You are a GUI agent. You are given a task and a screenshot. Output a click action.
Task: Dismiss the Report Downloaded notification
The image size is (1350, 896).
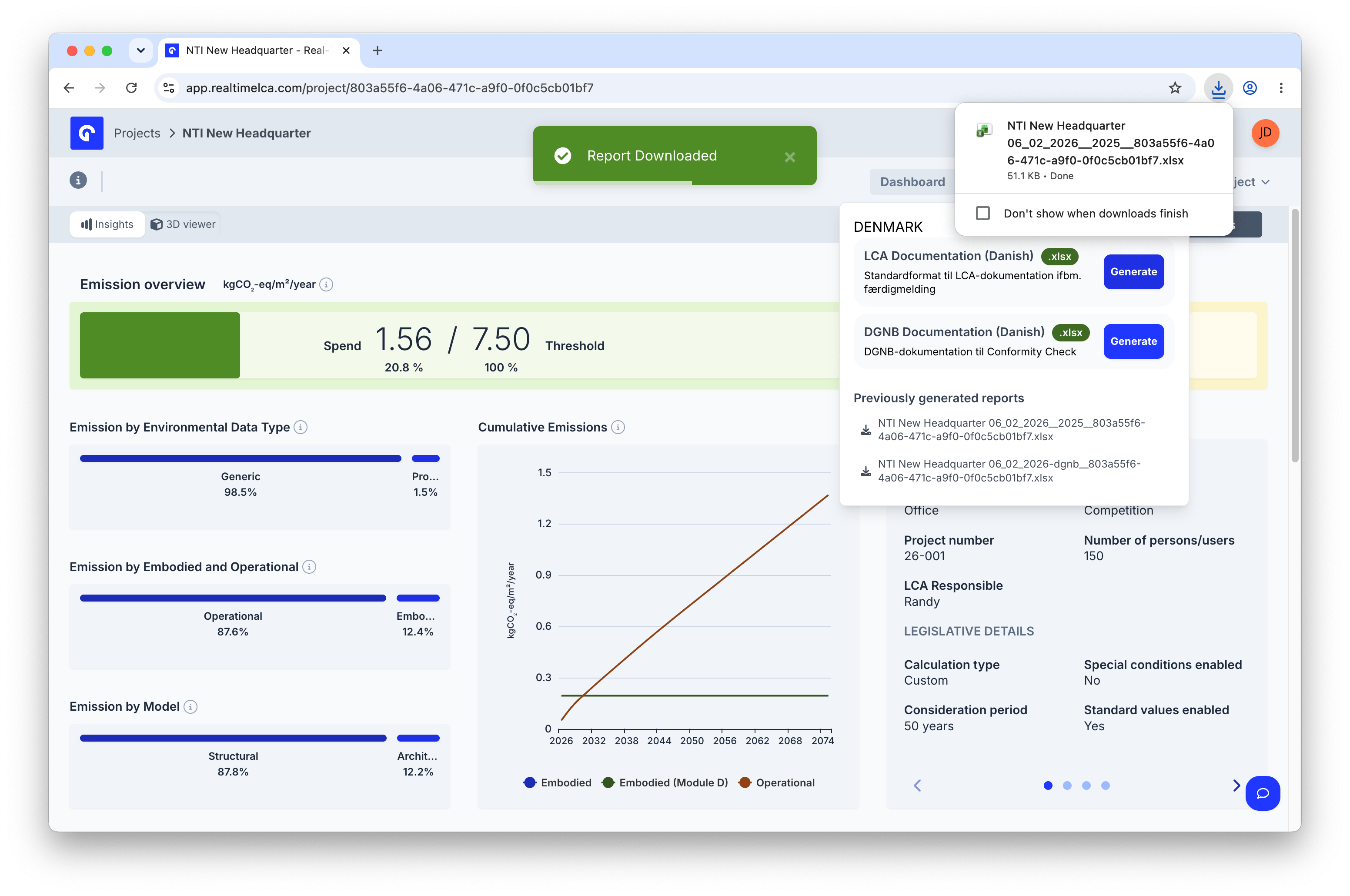point(789,157)
